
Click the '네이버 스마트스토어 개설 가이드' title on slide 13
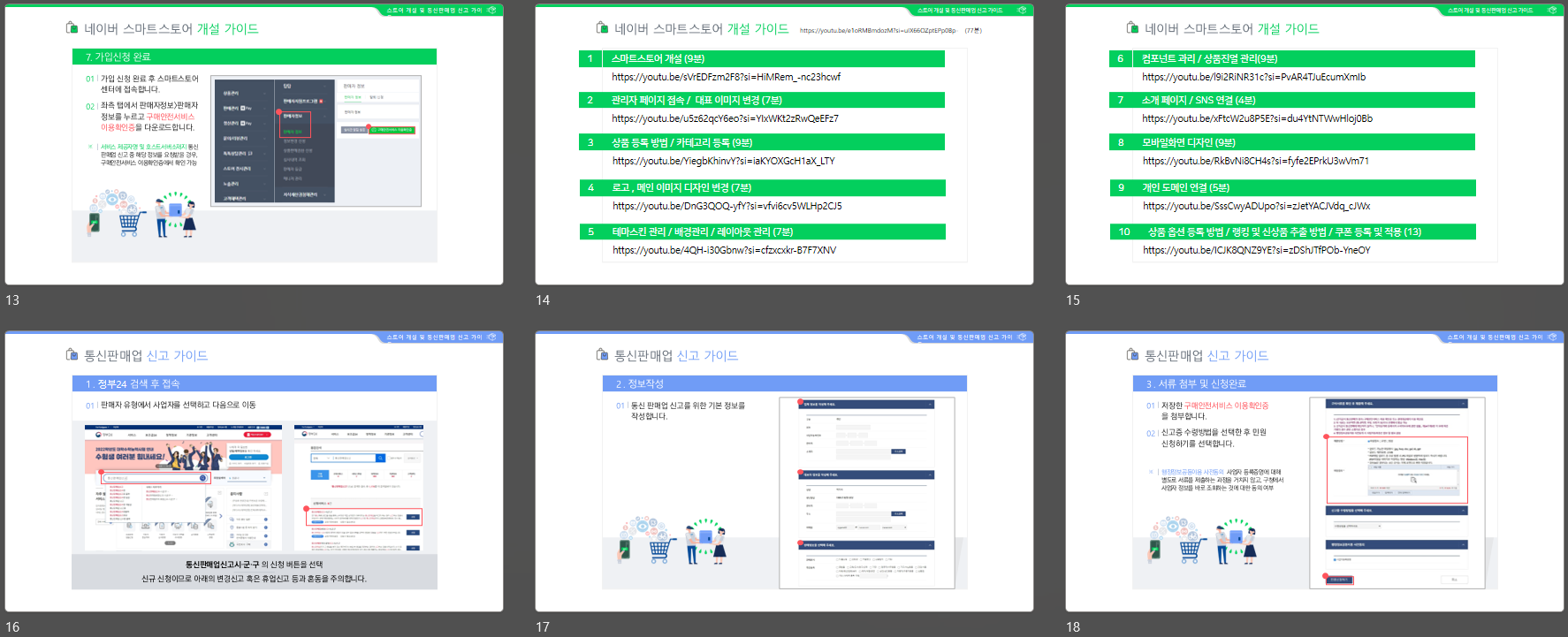pyautogui.click(x=171, y=28)
